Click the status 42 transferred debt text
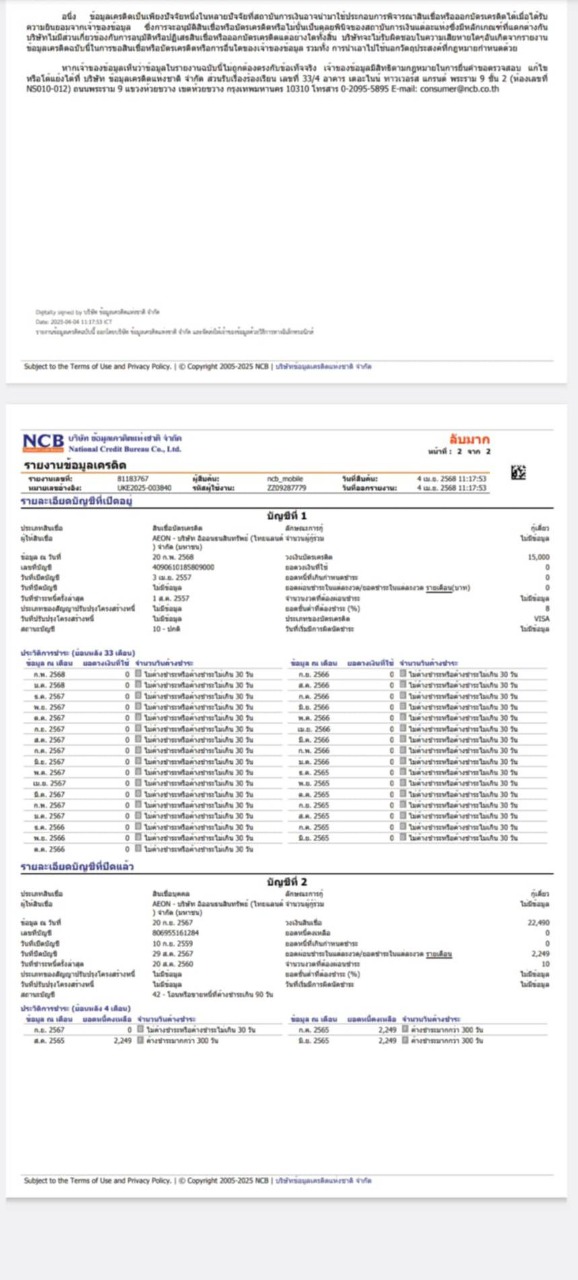 click(x=214, y=996)
